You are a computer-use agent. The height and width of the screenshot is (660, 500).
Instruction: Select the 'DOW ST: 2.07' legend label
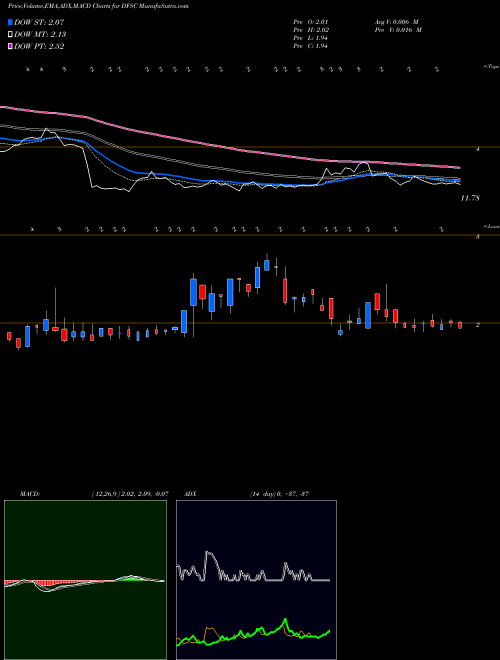[x=39, y=22]
